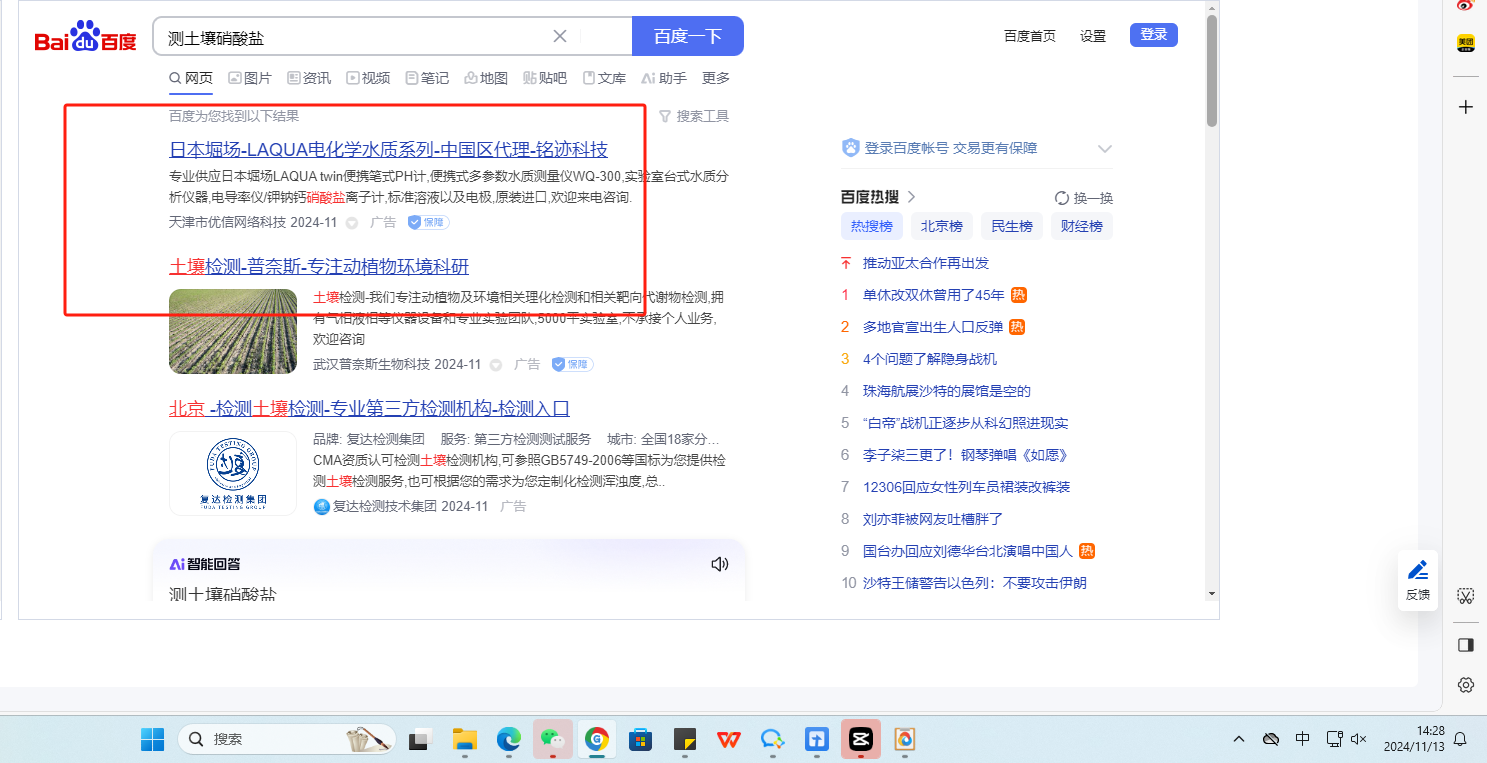This screenshot has width=1487, height=763.
Task: Toggle the muted volume icon in tray
Action: pyautogui.click(x=1358, y=739)
